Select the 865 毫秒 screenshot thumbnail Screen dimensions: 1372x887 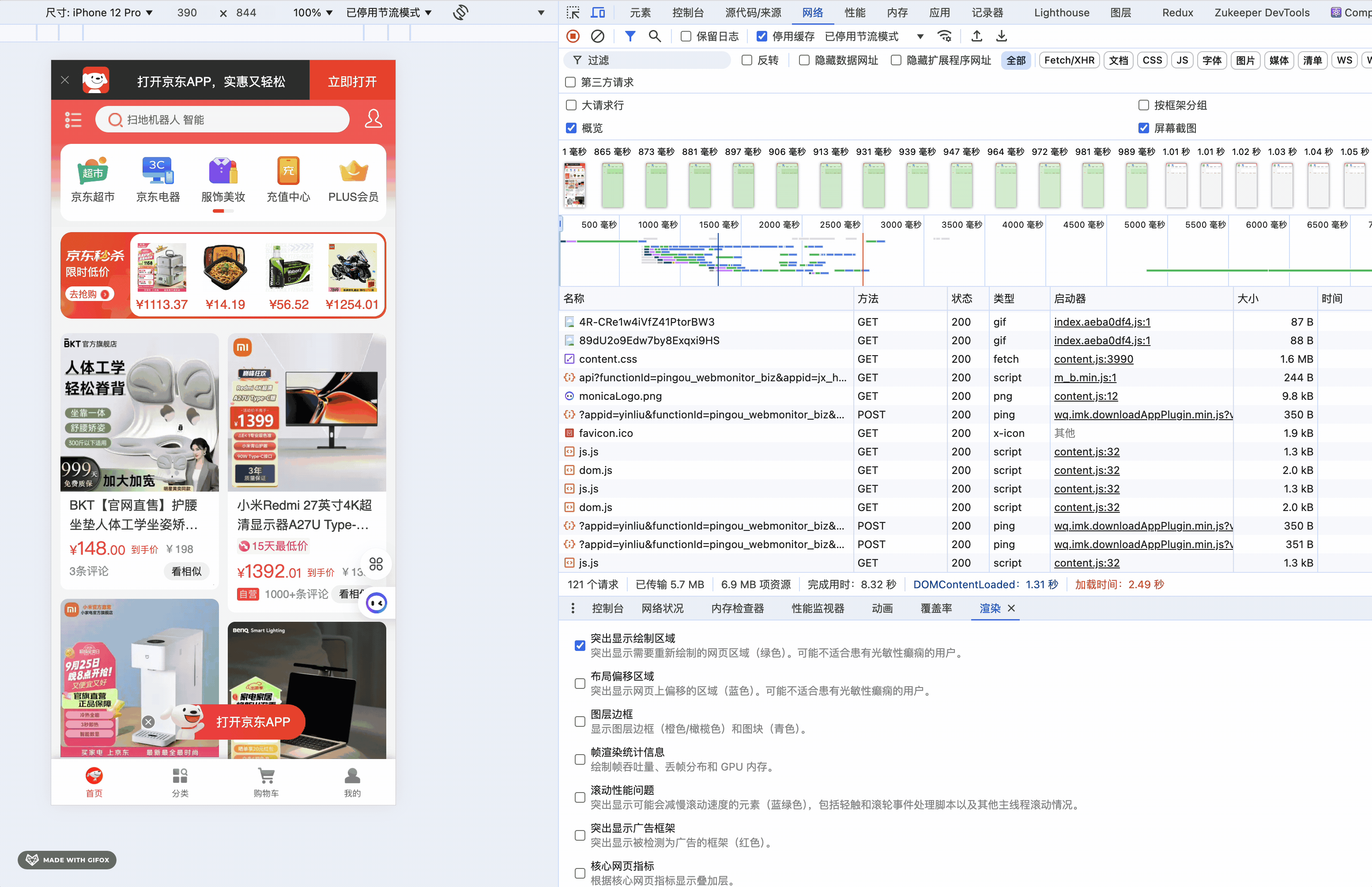coord(612,184)
